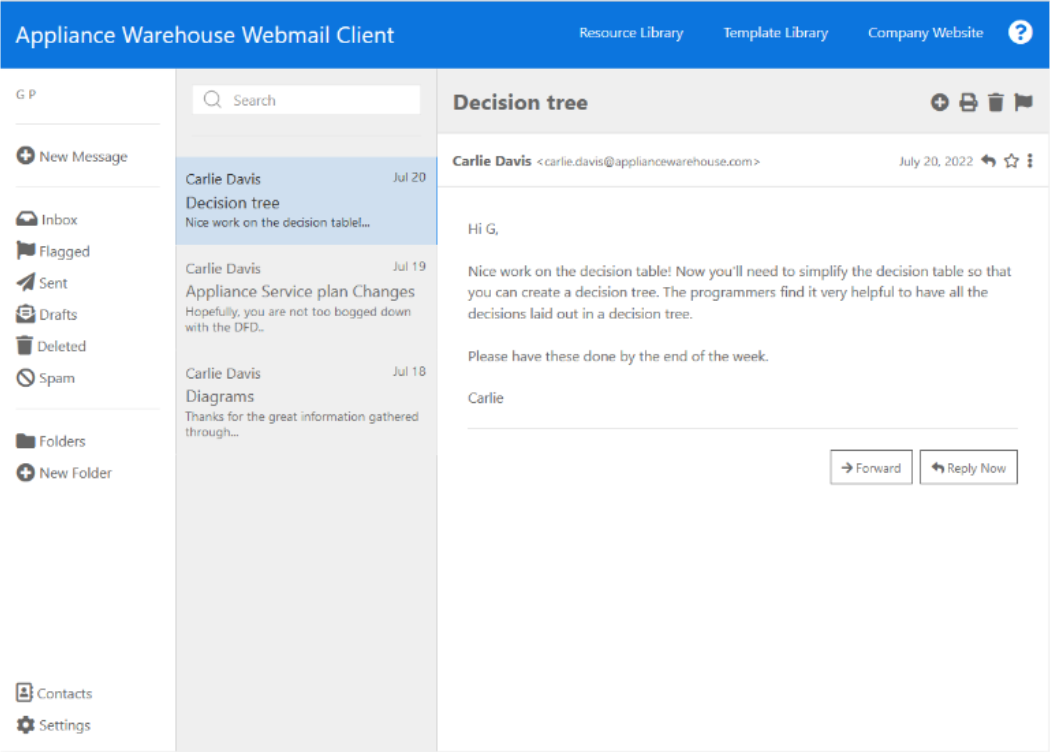Click "Please have these done by the end" line

pos(617,356)
